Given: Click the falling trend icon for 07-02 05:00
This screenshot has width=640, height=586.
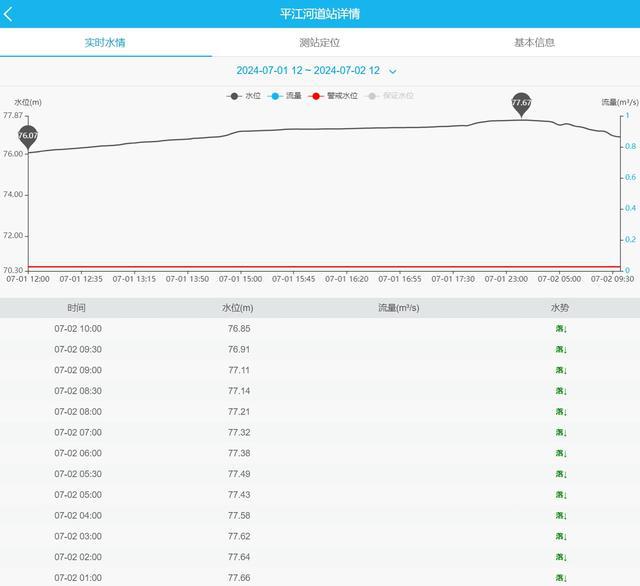Looking at the screenshot, I should click(561, 495).
